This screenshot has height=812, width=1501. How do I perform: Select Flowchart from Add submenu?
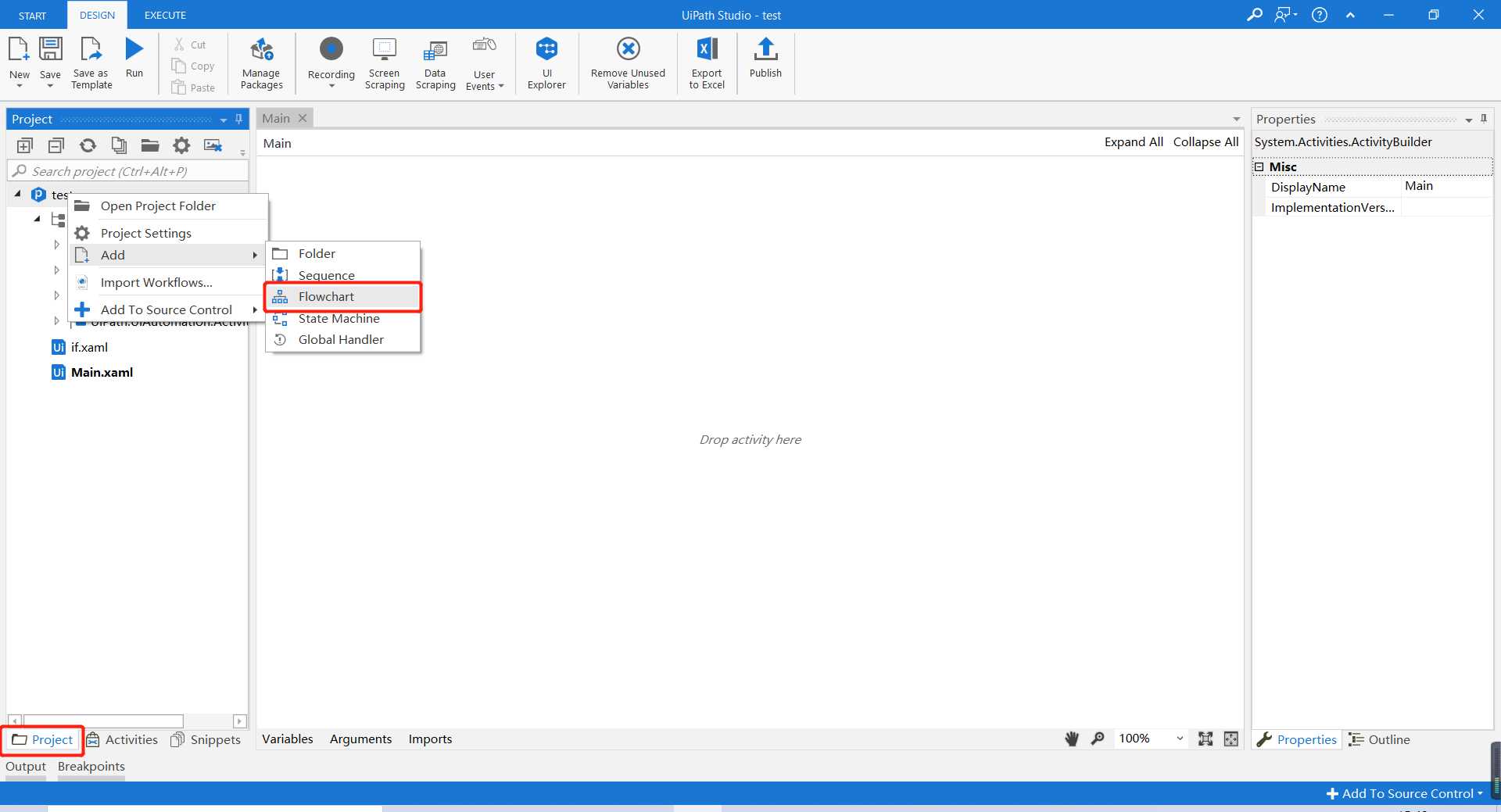pyautogui.click(x=343, y=297)
